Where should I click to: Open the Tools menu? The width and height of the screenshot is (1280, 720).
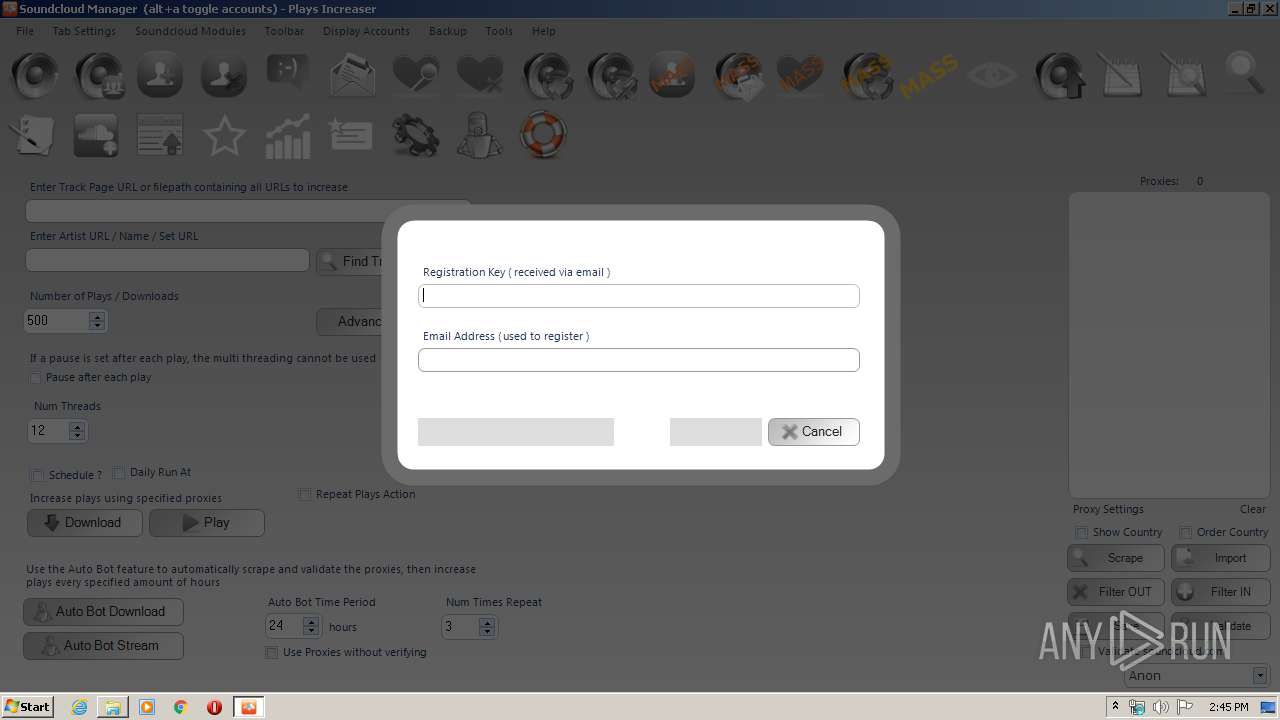pyautogui.click(x=499, y=31)
